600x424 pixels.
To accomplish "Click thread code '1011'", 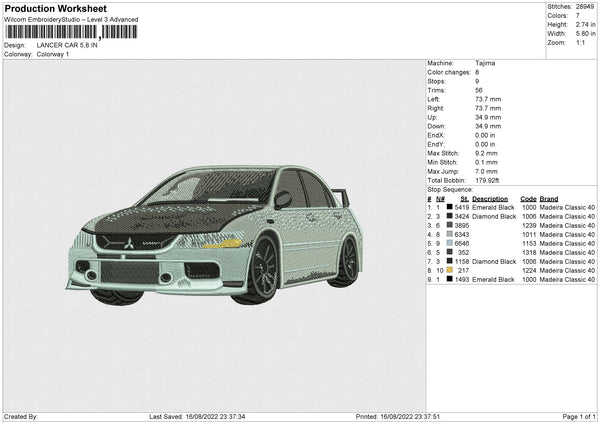I will point(529,235).
